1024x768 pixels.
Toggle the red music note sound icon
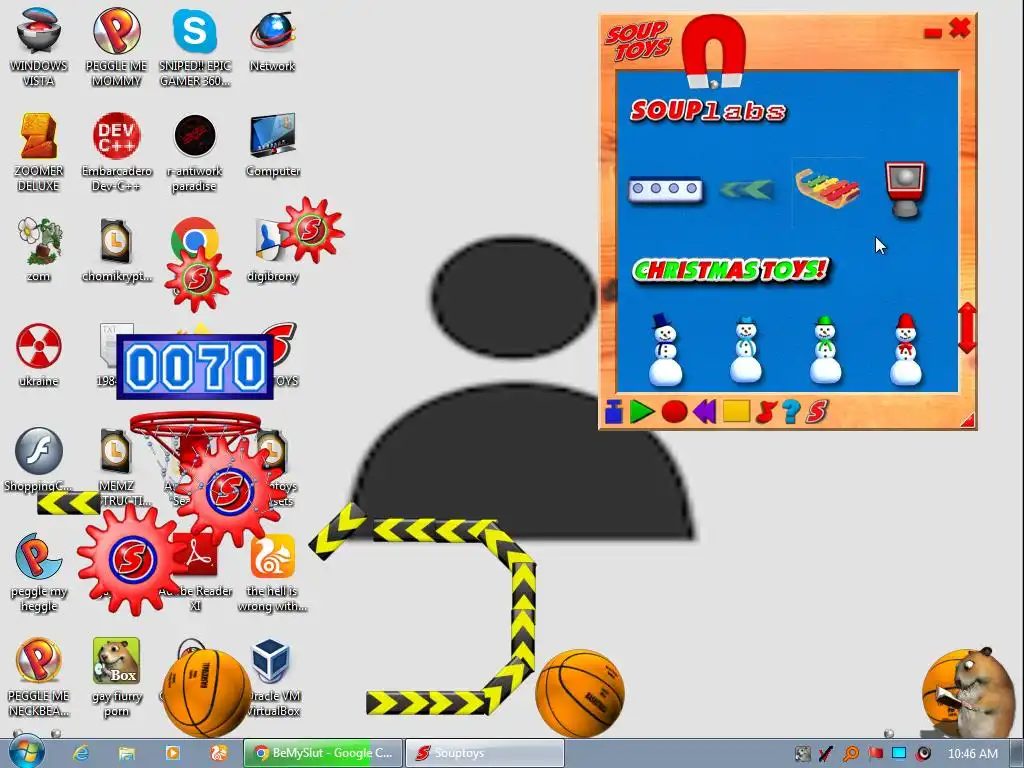click(x=765, y=412)
